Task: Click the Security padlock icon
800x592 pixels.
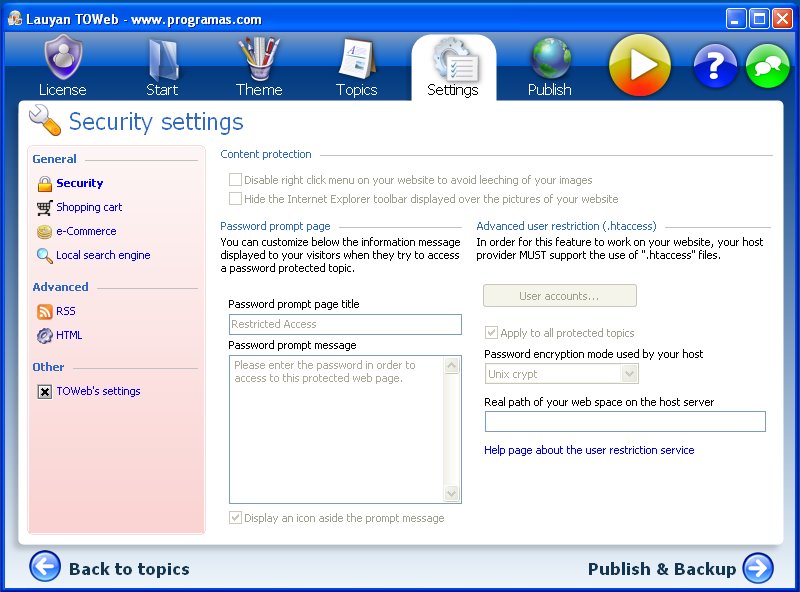Action: 45,184
